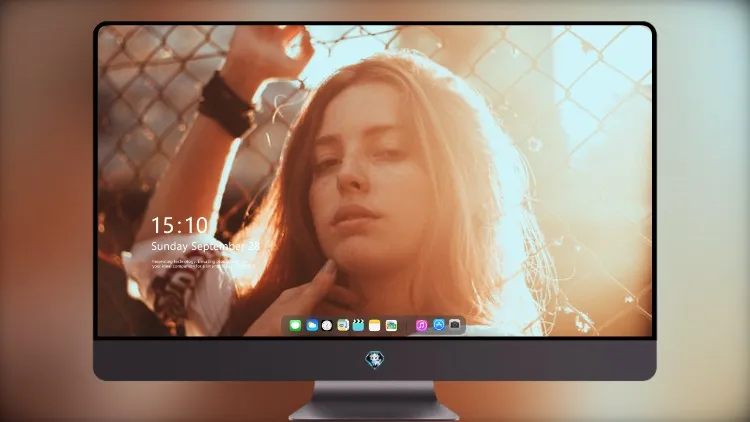Image resolution: width=750 pixels, height=422 pixels.
Task: Open the photo gallery app in dock
Action: [391, 325]
